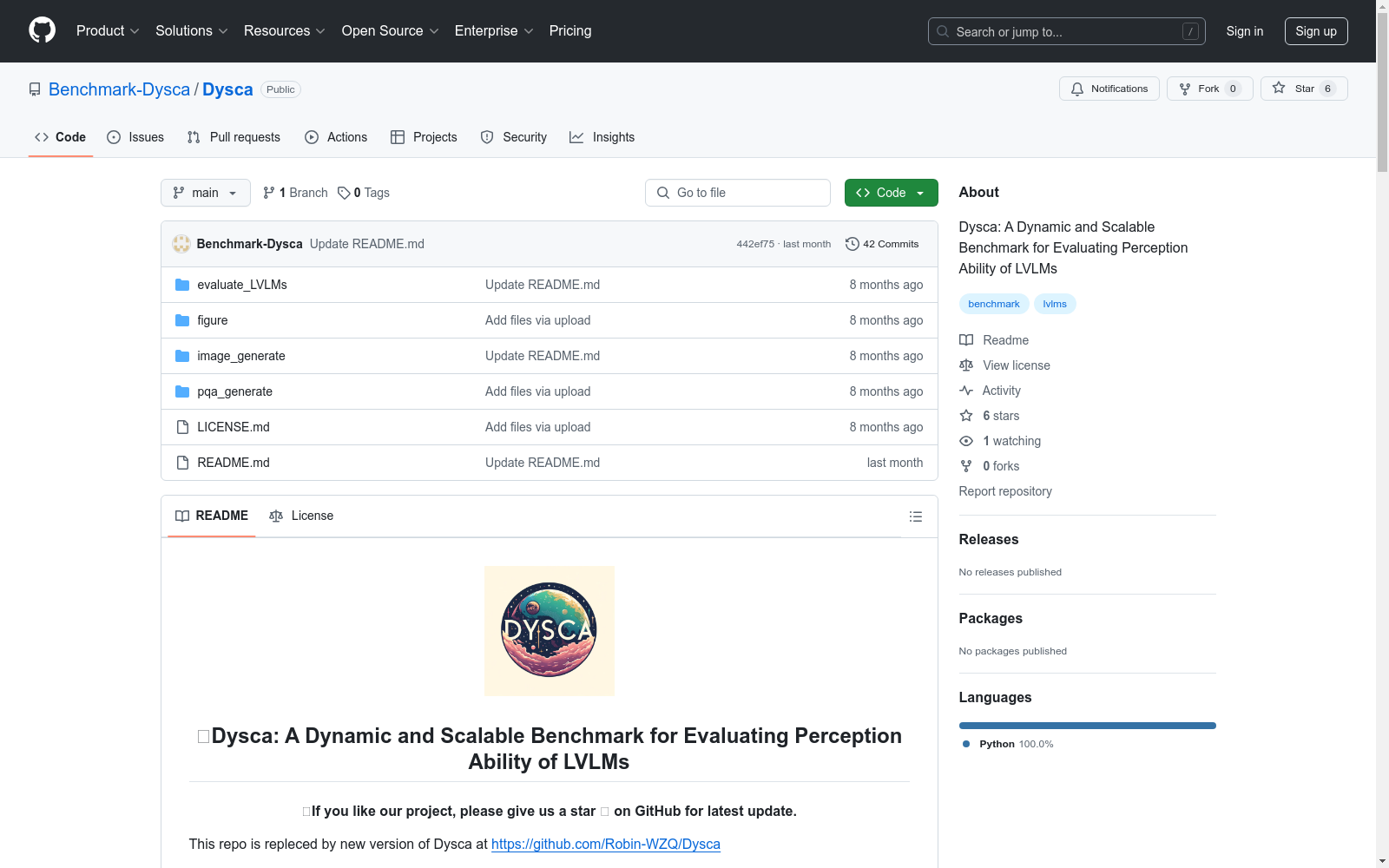Image resolution: width=1389 pixels, height=868 pixels.
Task: Click the bell icon in Notifications
Action: point(1077,89)
